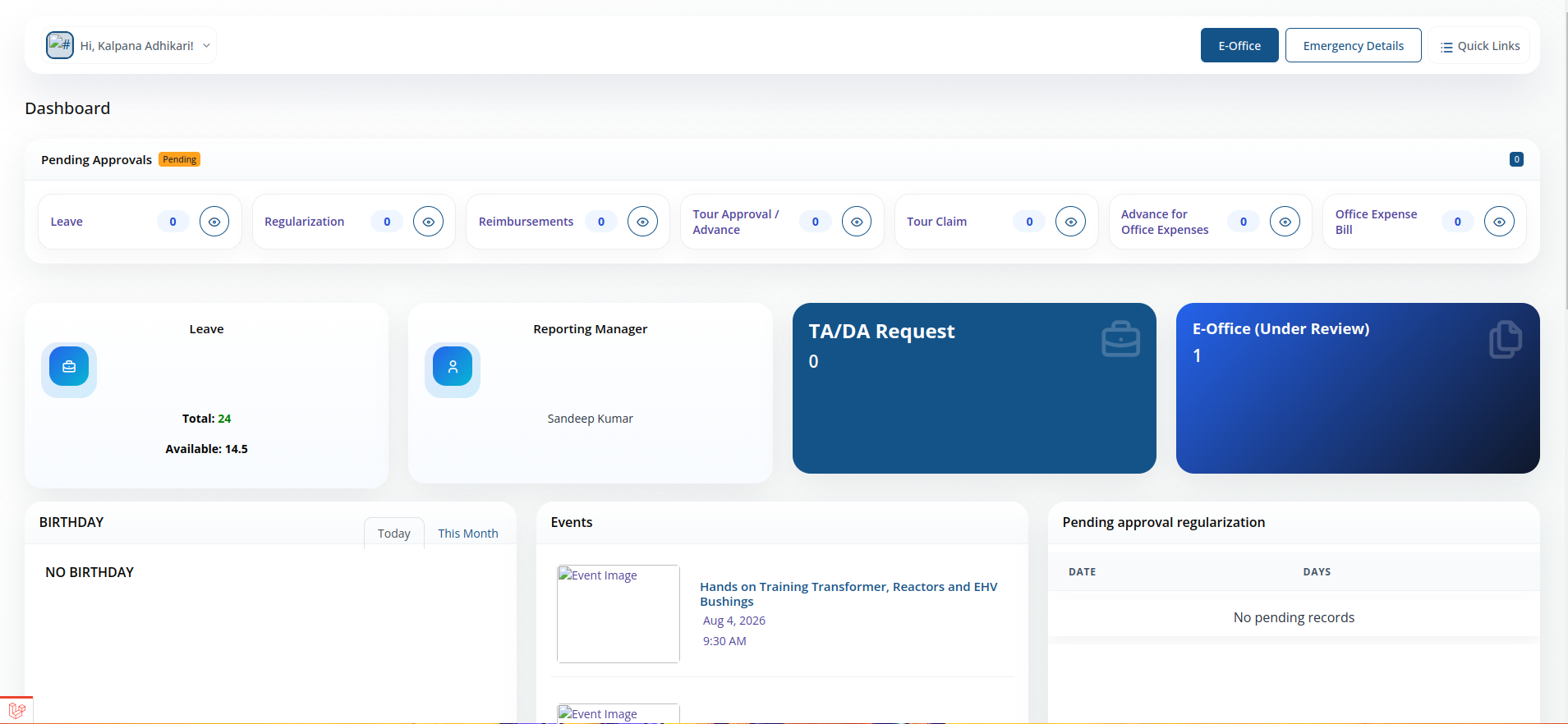Image resolution: width=1568 pixels, height=724 pixels.
Task: Click the Advance for Office Expenses label
Action: click(x=1165, y=222)
